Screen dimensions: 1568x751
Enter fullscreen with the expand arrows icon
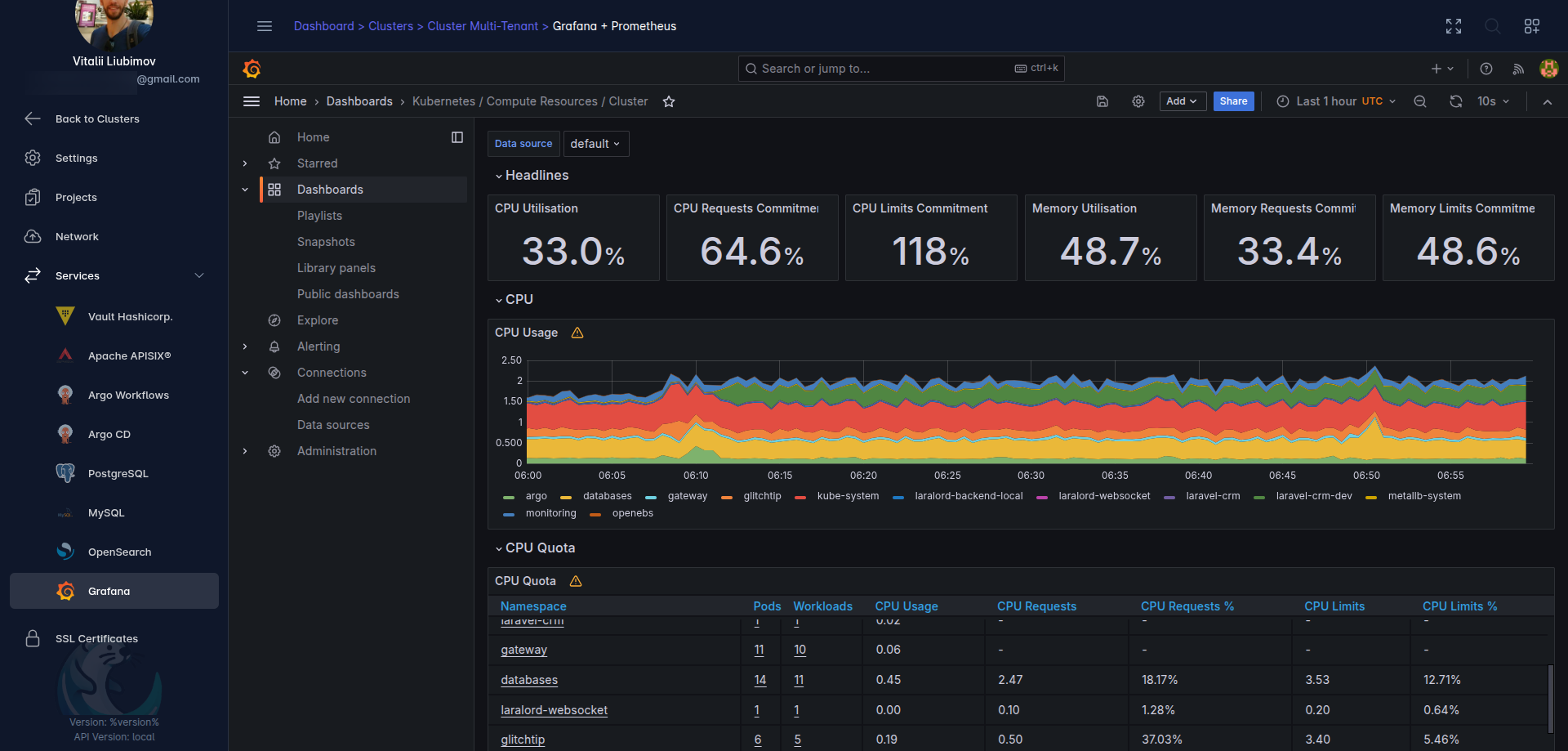1454,26
